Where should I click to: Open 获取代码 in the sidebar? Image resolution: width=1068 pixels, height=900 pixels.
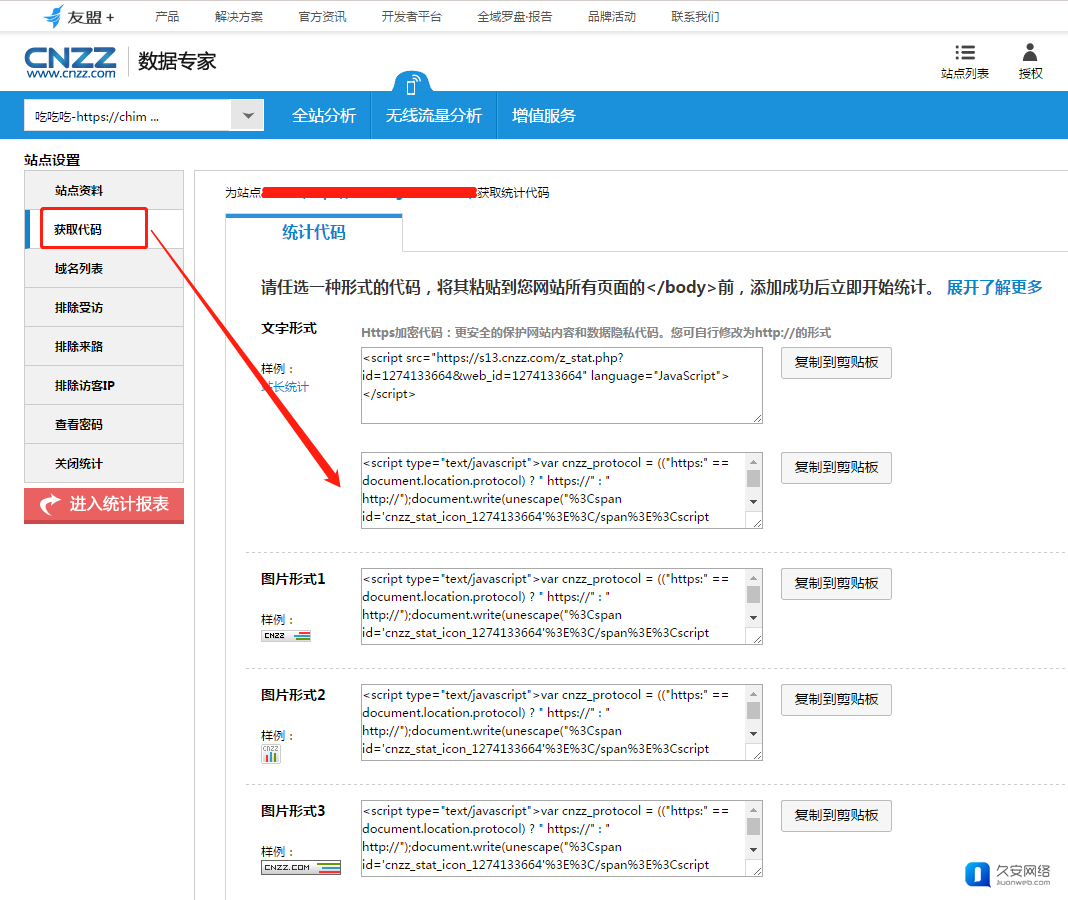click(104, 230)
